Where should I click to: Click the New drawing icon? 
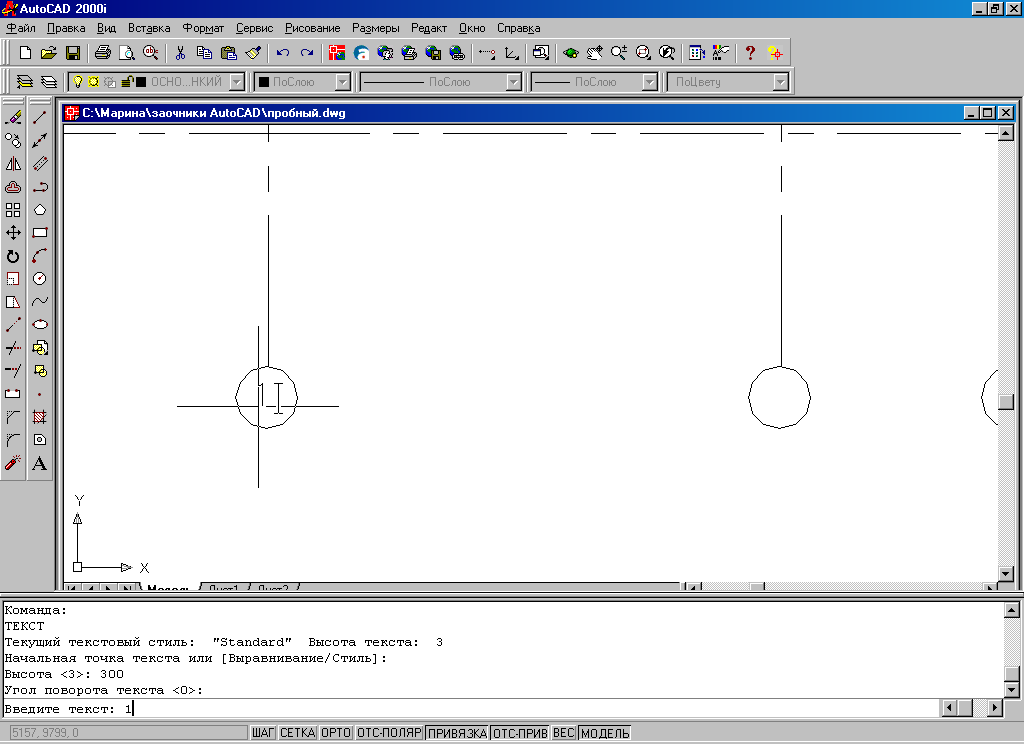[25, 53]
